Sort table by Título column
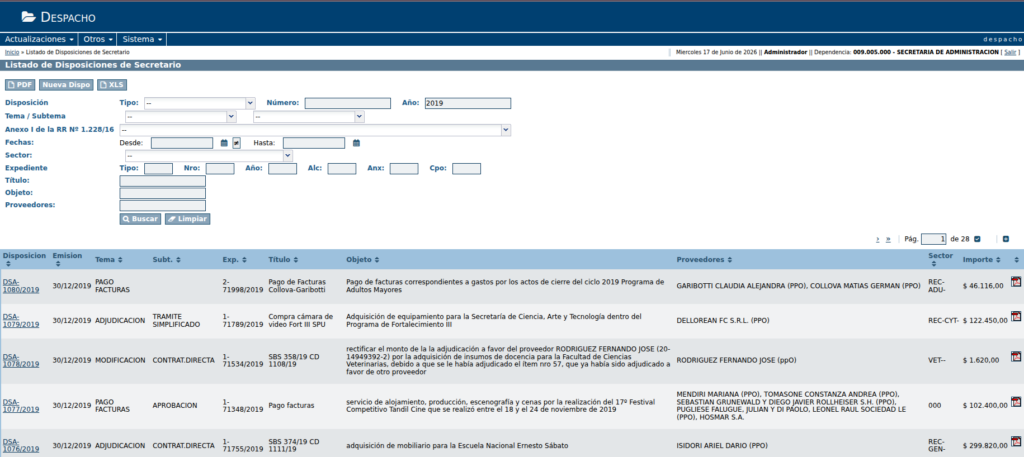This screenshot has height=457, width=1024. pos(295,260)
